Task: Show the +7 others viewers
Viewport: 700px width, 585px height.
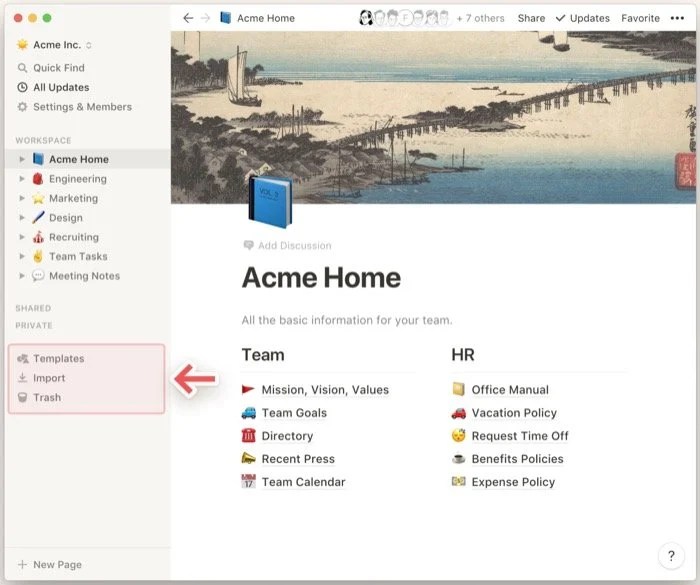Action: coord(480,18)
